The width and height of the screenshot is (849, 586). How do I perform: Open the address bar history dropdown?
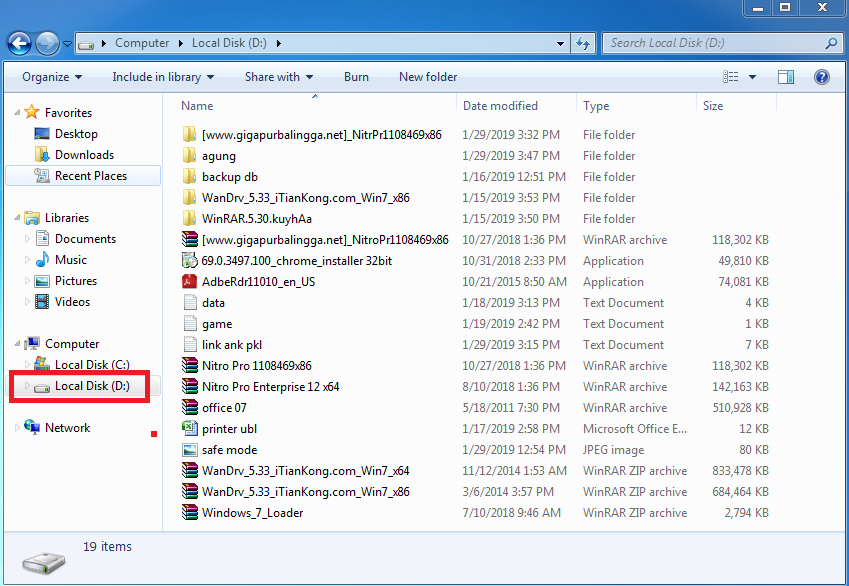pos(560,44)
